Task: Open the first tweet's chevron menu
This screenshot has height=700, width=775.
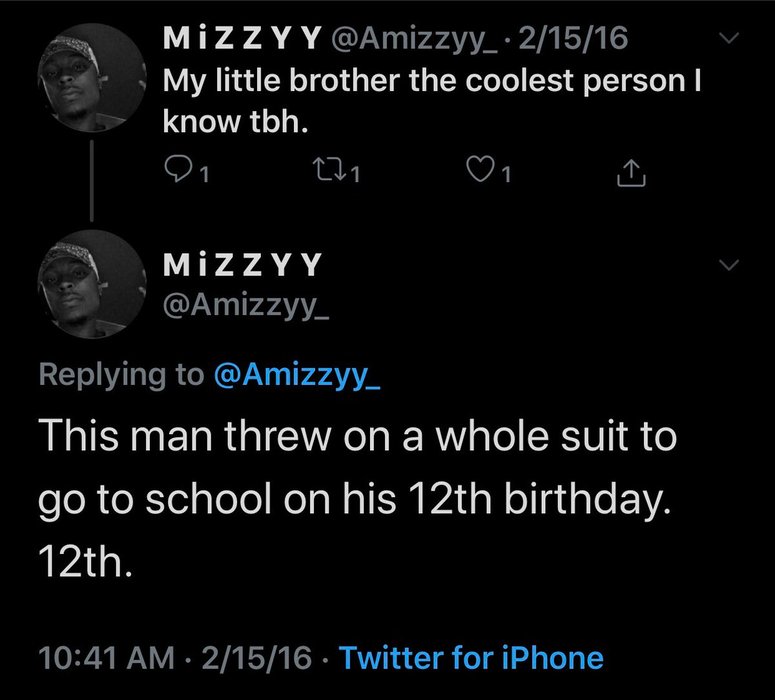Action: pyautogui.click(x=730, y=39)
